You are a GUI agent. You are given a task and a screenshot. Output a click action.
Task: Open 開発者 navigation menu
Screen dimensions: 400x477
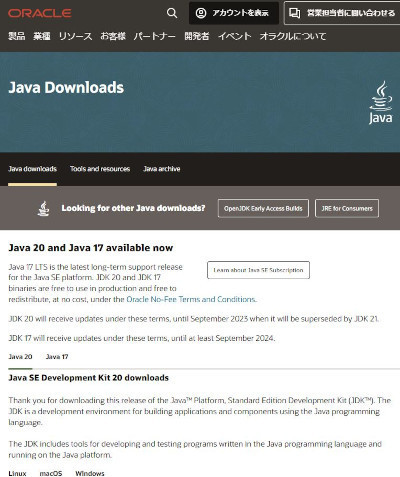(197, 36)
